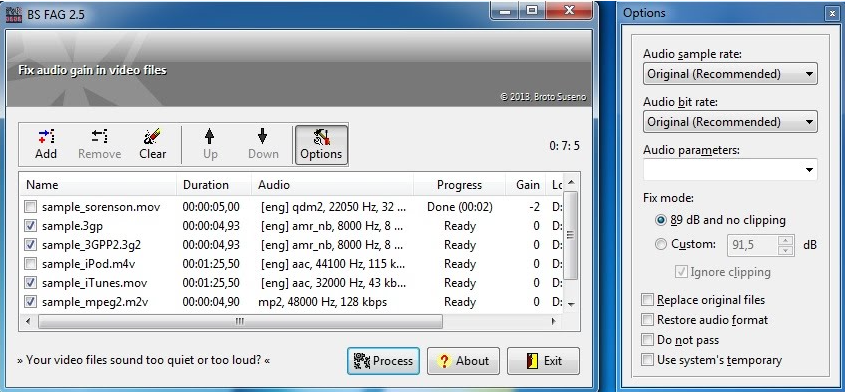Screen dimensions: 845x392
Task: Open the Audio parameters dropdown
Action: [x=730, y=169]
